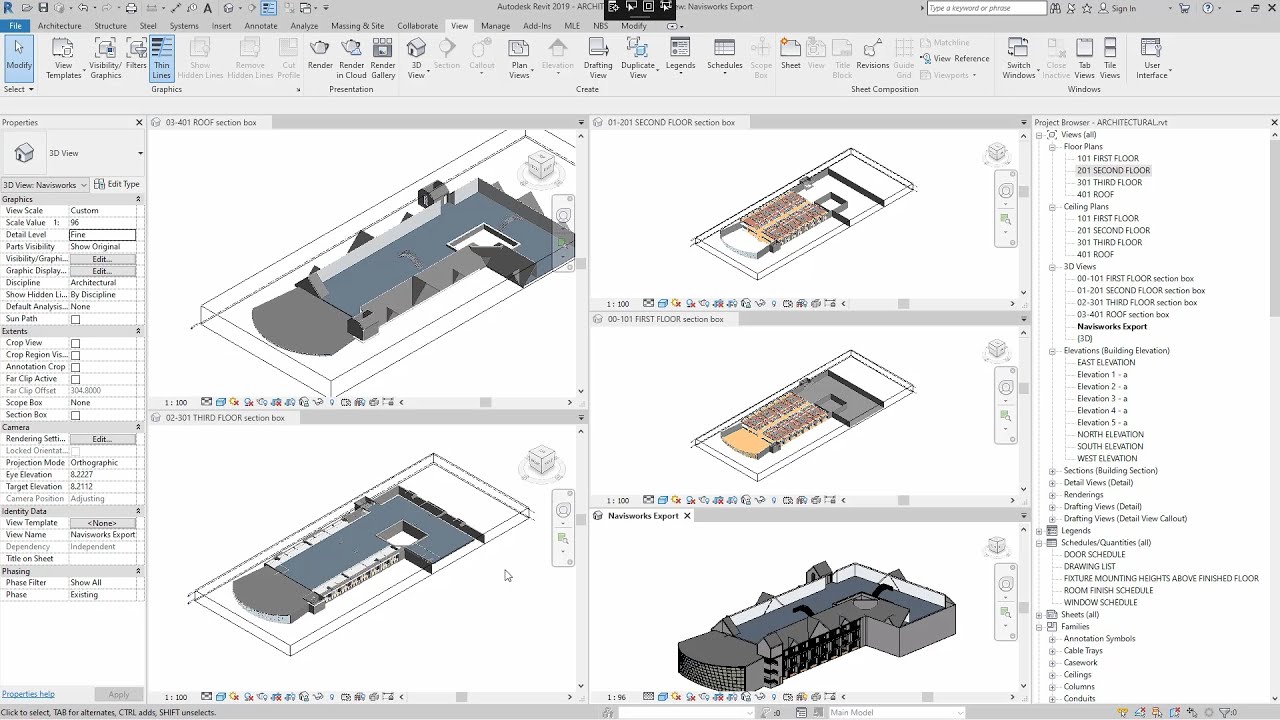
Task: Open User Interface options
Action: (1151, 58)
